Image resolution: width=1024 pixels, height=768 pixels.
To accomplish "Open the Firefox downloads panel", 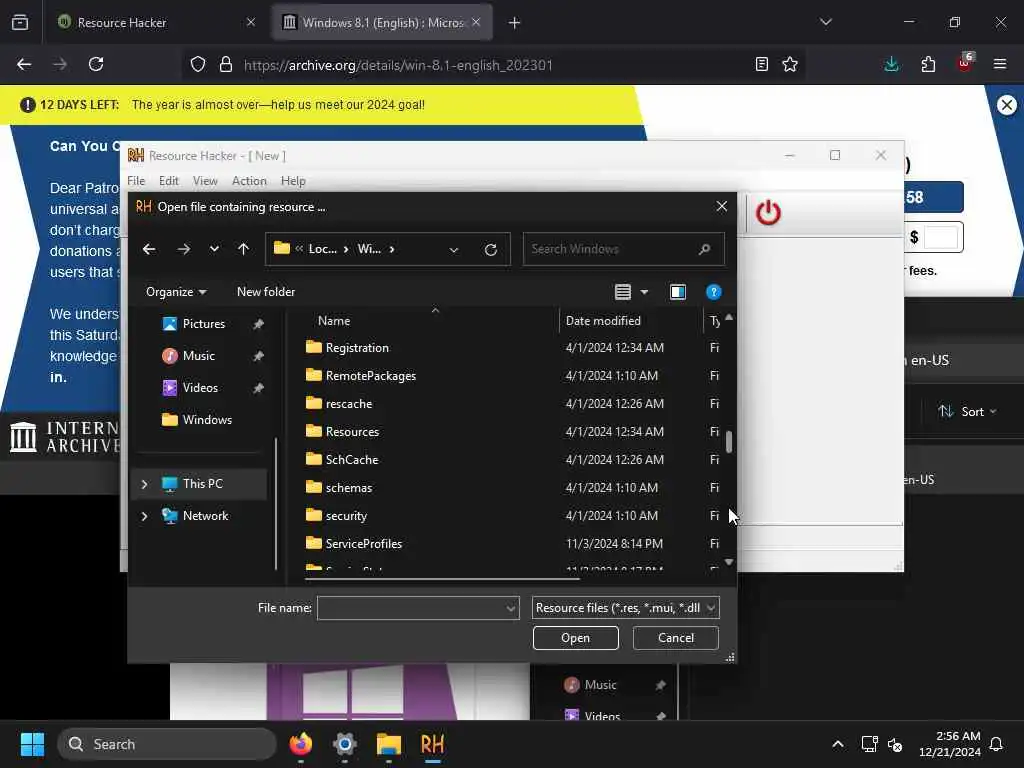I will click(x=891, y=64).
